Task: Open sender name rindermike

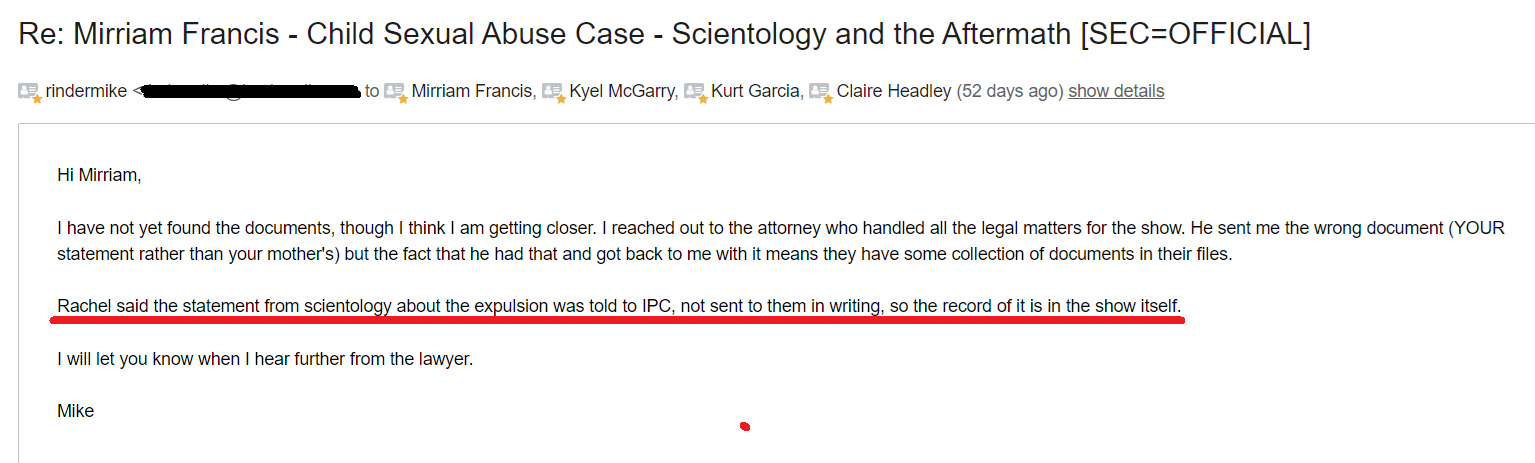Action: [86, 91]
